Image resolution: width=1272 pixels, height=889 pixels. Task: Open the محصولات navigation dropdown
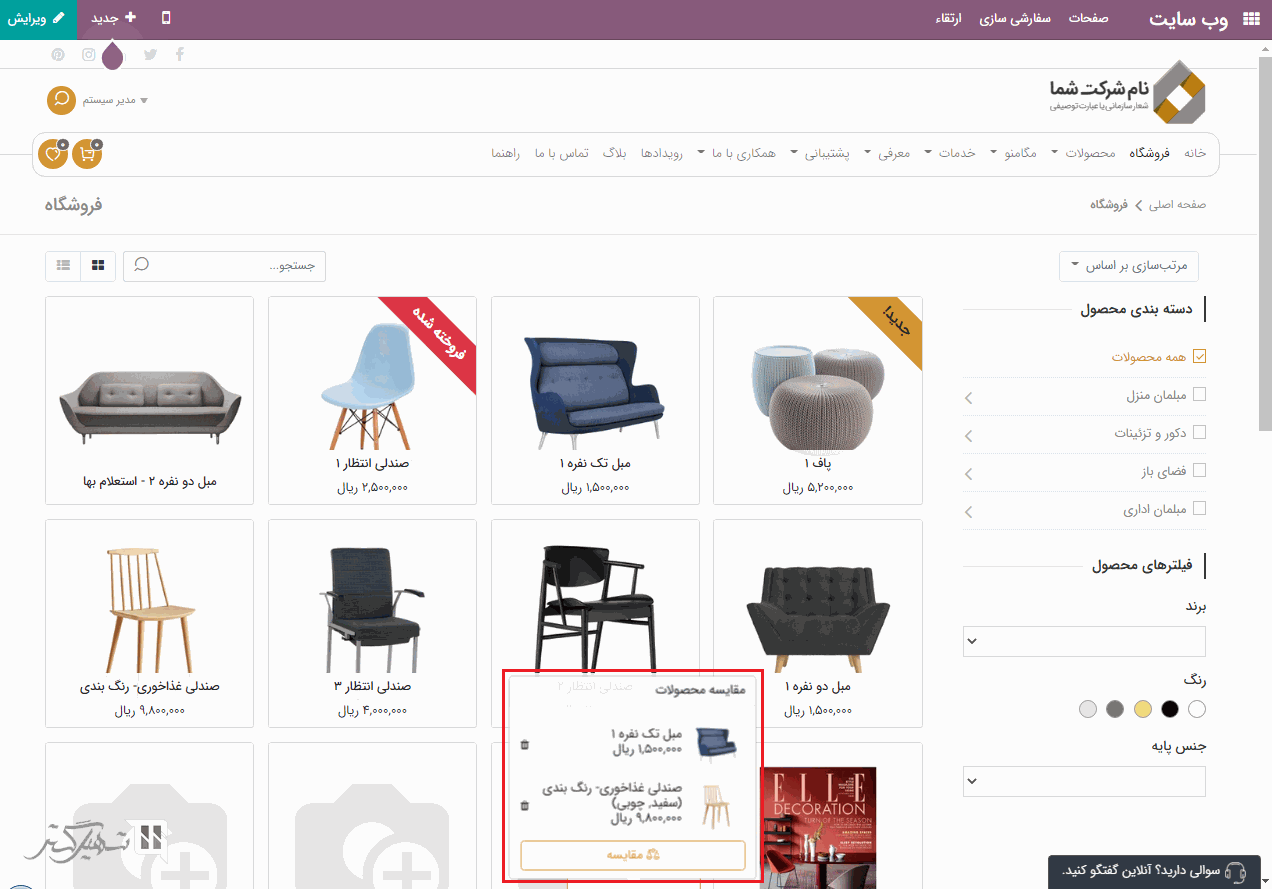pyautogui.click(x=1084, y=153)
